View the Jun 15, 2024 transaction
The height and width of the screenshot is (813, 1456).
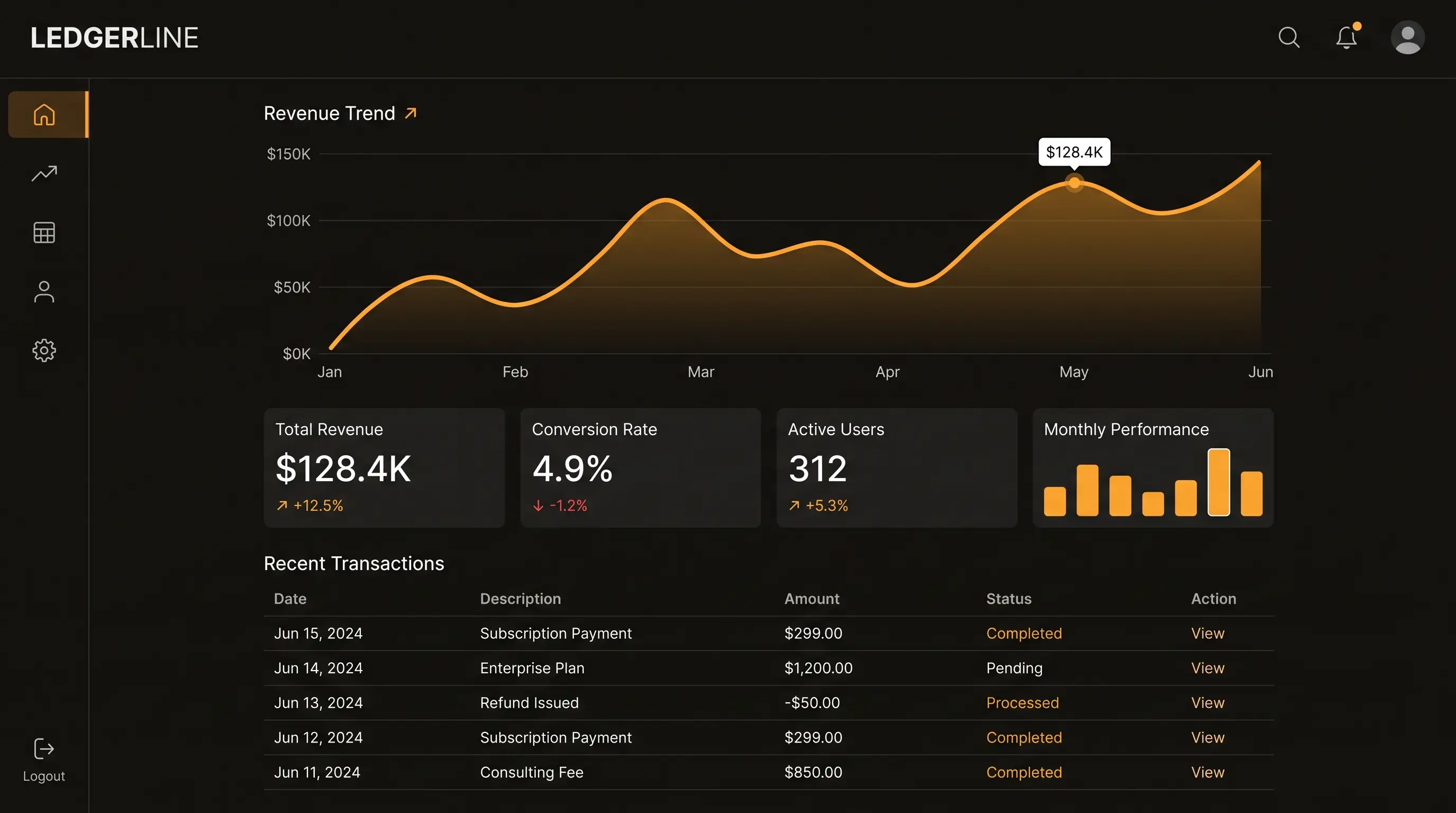(x=1207, y=633)
